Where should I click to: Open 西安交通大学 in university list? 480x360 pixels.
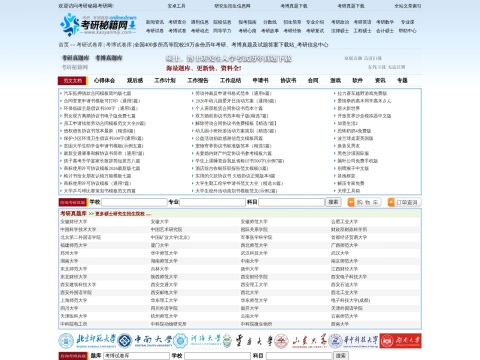164,285
